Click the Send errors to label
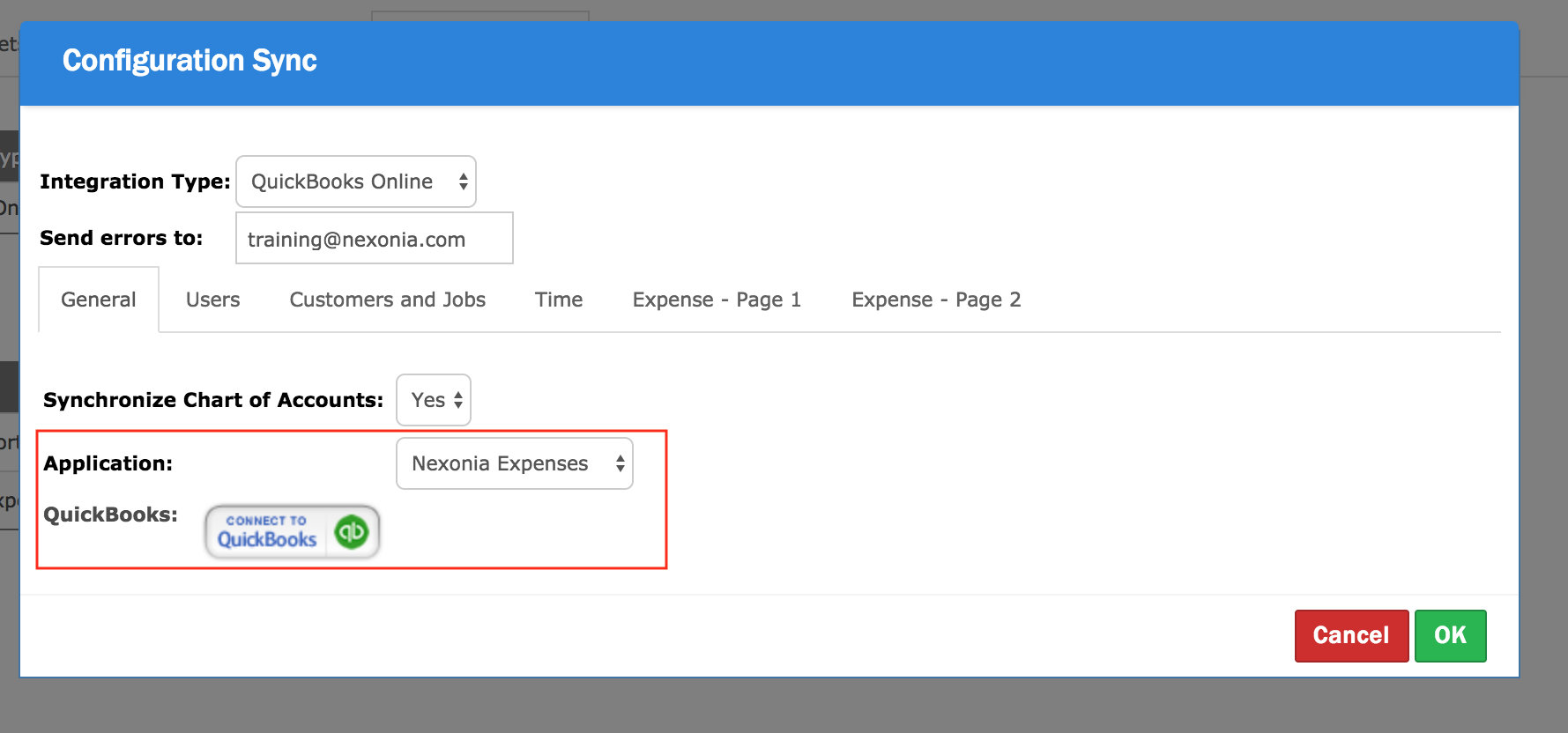 [121, 238]
